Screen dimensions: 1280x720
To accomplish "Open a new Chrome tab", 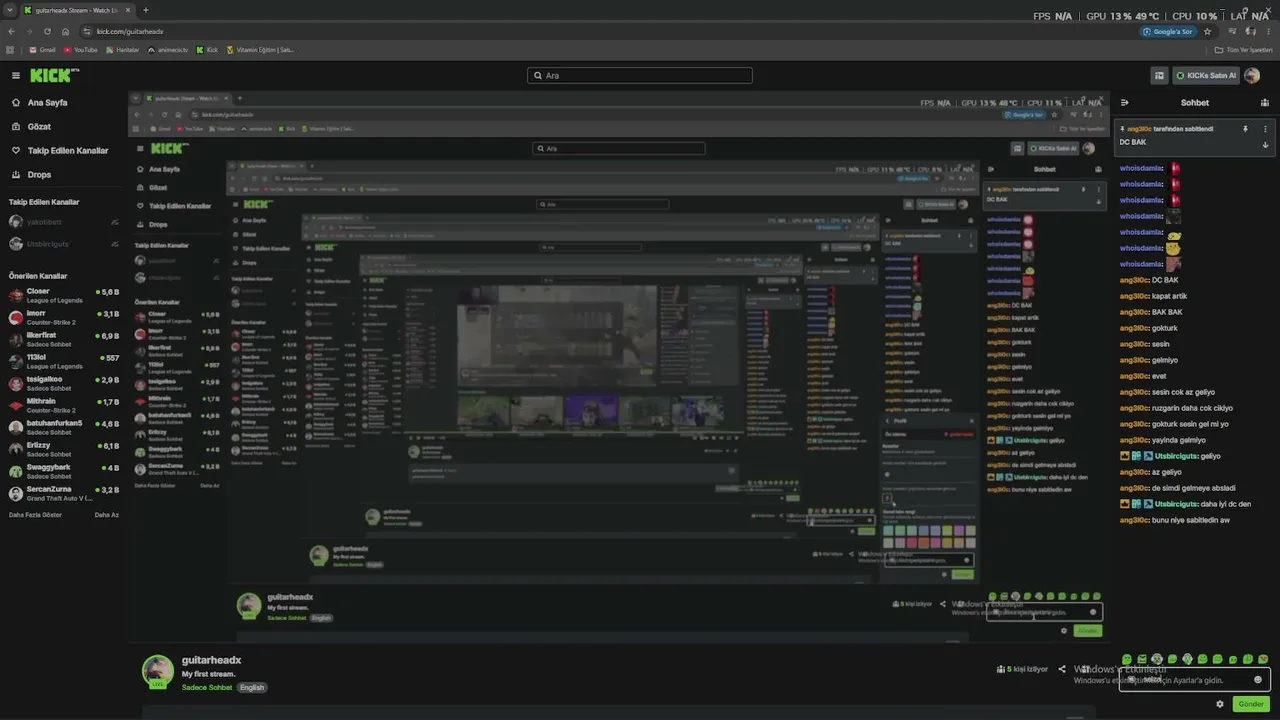I will 146,10.
